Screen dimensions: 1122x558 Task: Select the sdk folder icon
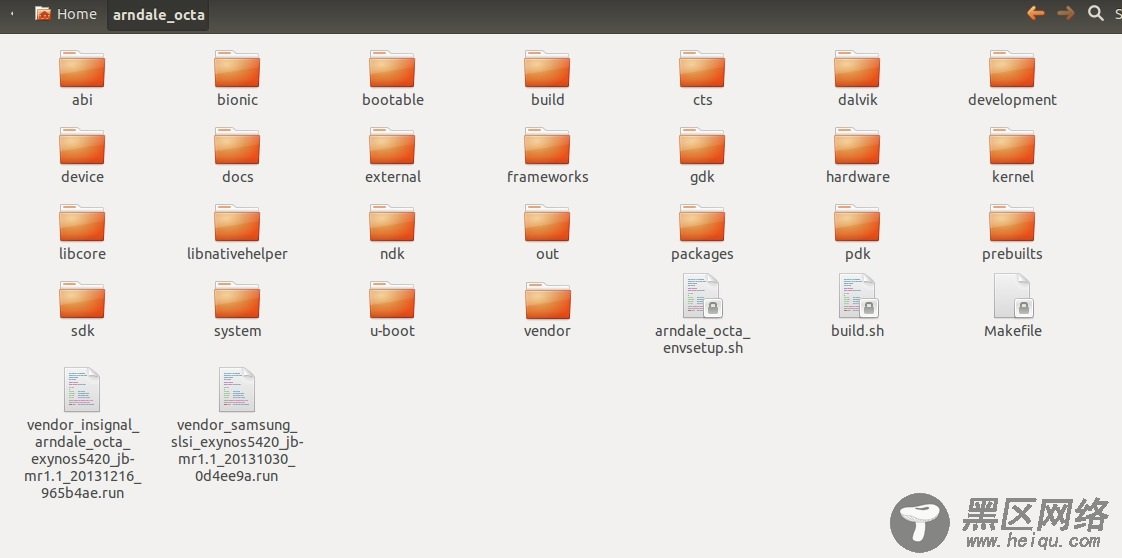coord(82,300)
